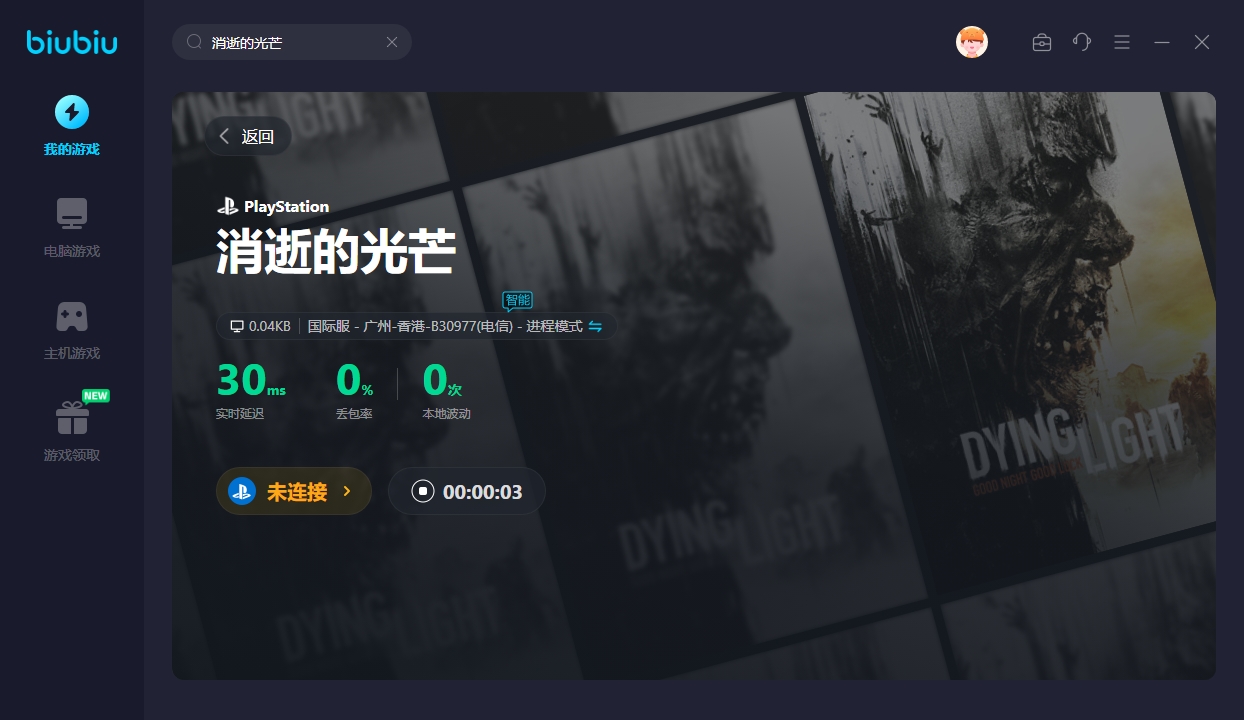The height and width of the screenshot is (720, 1244).
Task: Open 电脑游戏 section
Action: click(x=72, y=228)
